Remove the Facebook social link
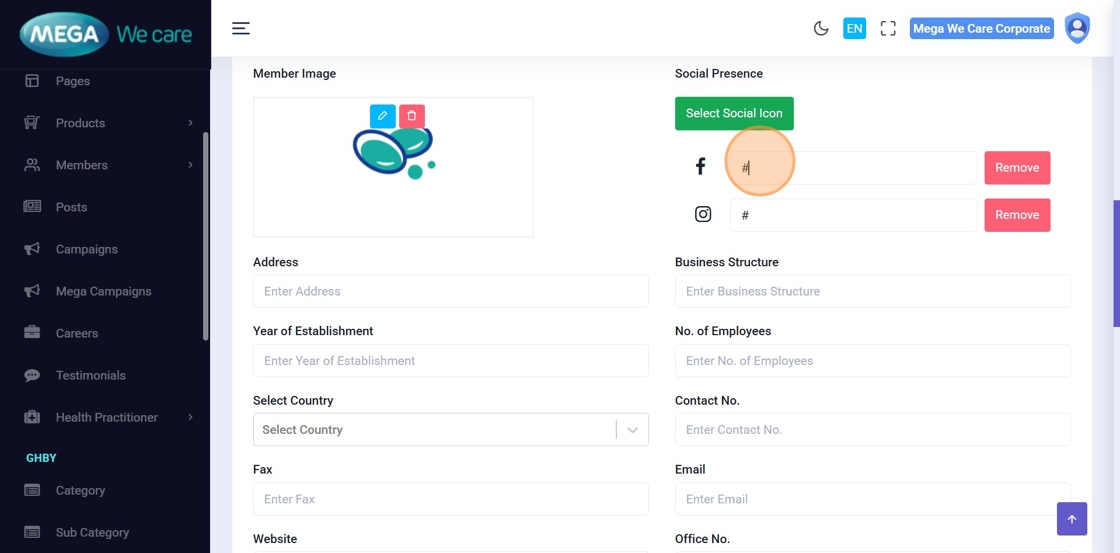The width and height of the screenshot is (1120, 553). [x=1017, y=168]
